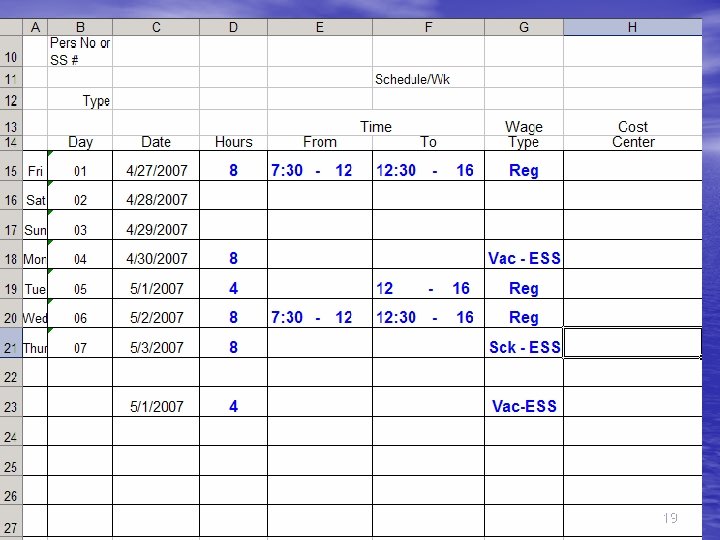Click the date cell 5/3/2007
Screen dimensions: 720x540
point(156,343)
